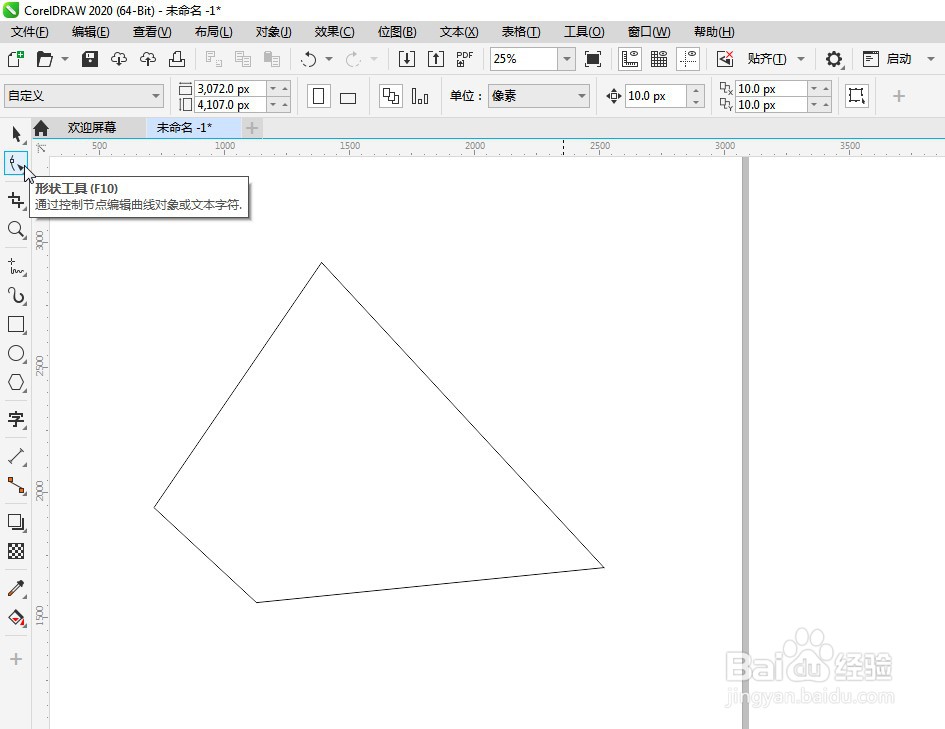Select the Parallel Dimension tool
Viewport: 945px width, 729px height.
(x=16, y=456)
